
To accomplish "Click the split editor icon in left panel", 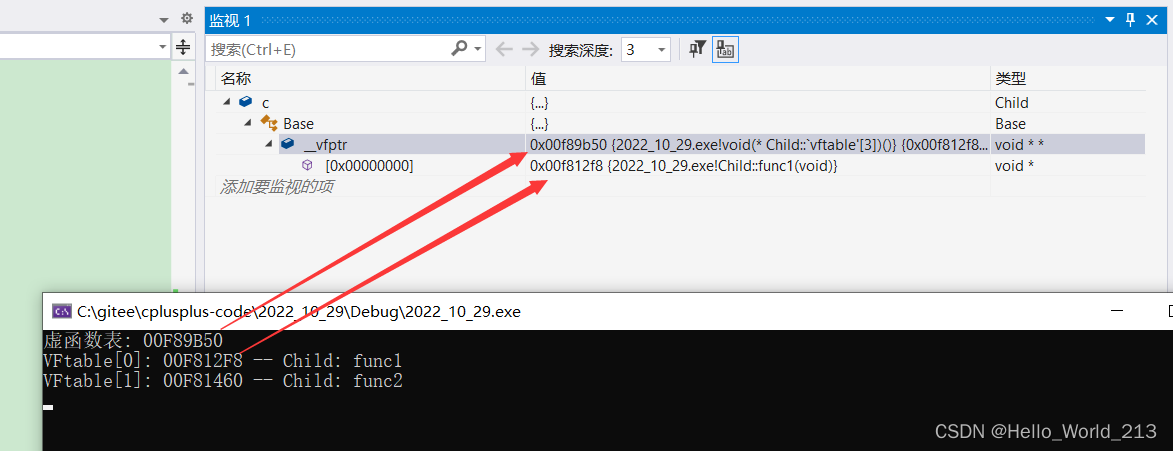I will [x=183, y=47].
